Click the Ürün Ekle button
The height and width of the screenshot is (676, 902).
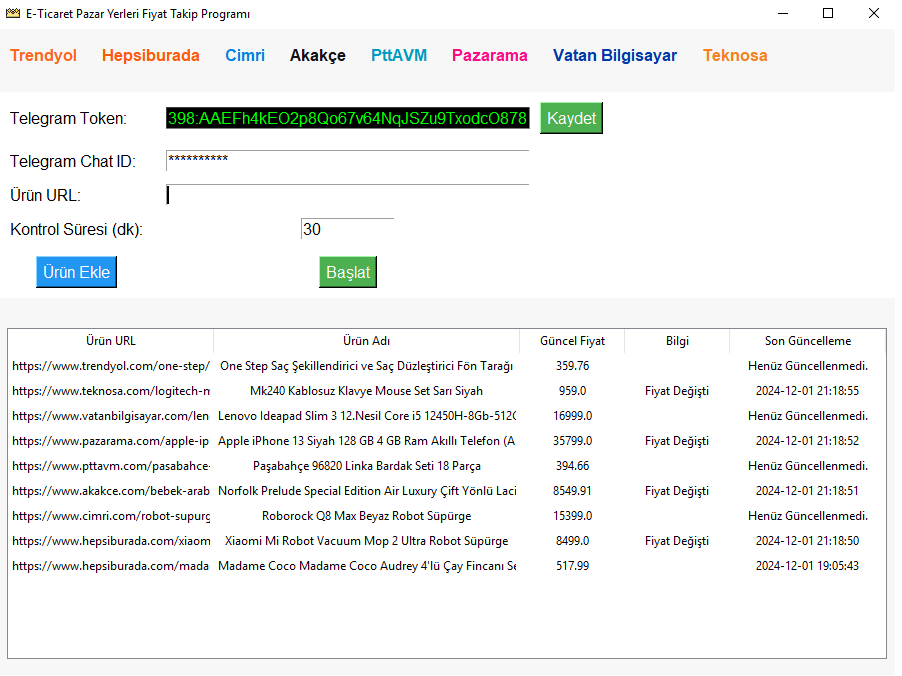77,272
